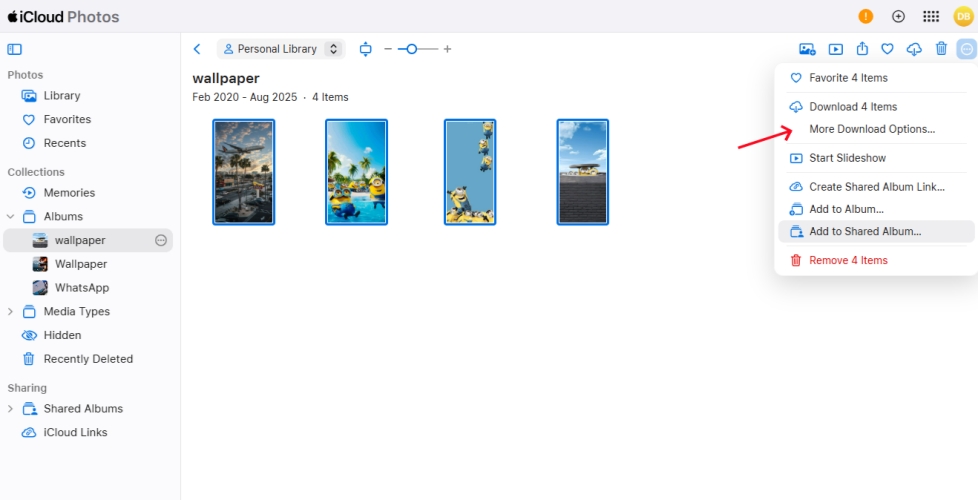978x500 pixels.
Task: Open Recently Deleted in sidebar
Action: coord(87,358)
